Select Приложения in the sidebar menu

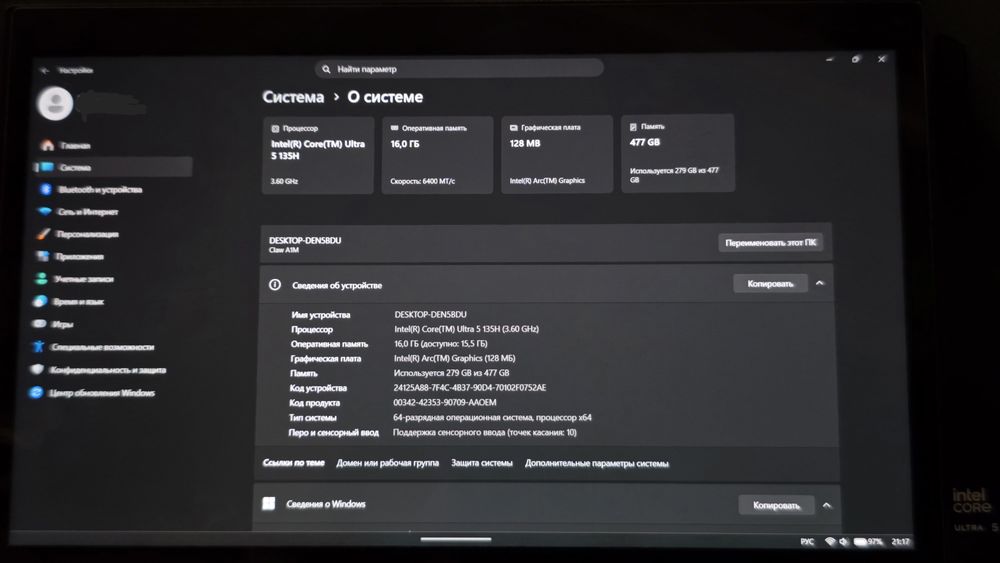click(x=80, y=256)
